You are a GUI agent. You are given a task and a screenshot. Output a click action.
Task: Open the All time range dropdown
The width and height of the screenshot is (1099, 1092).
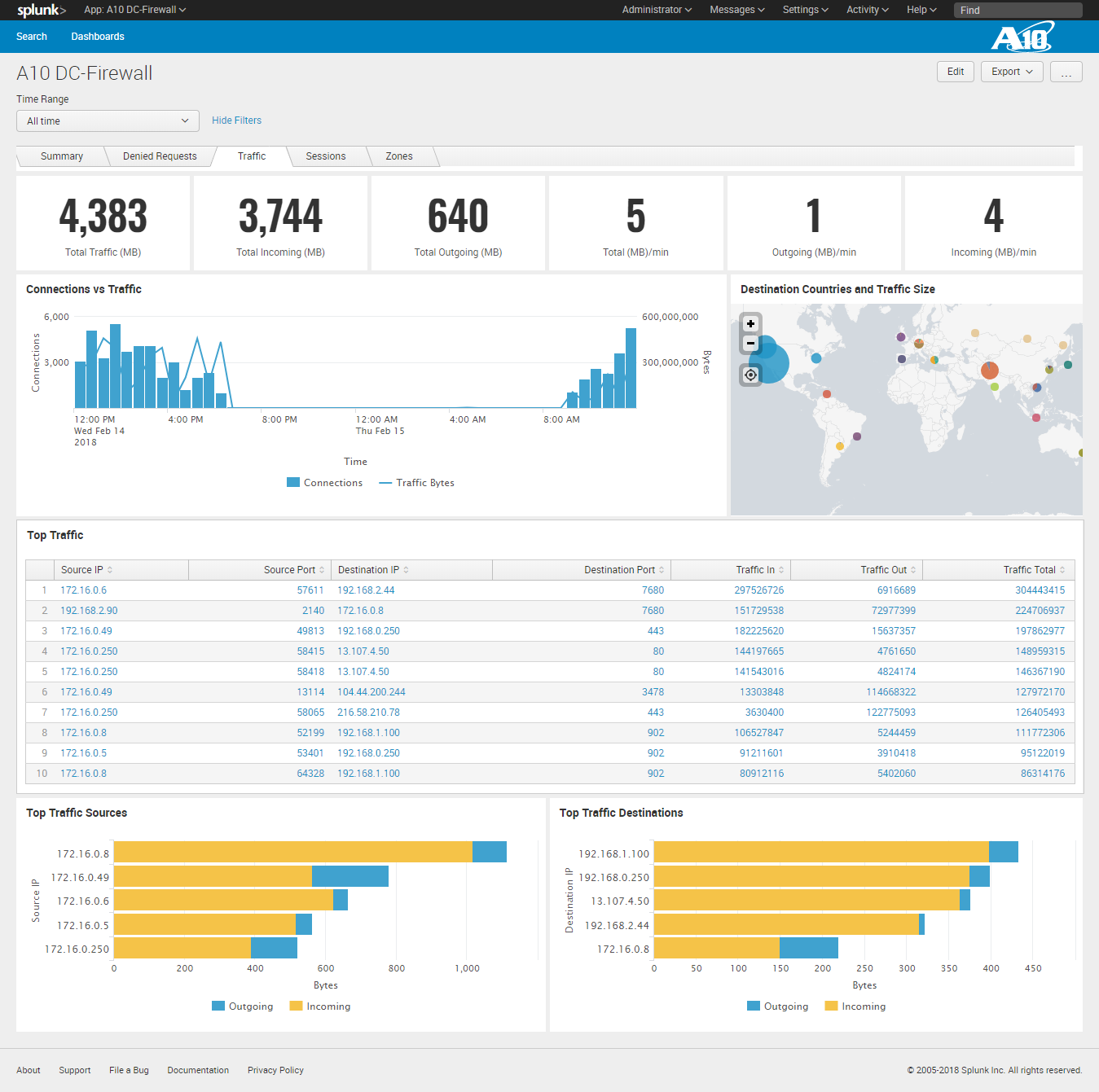pos(108,121)
